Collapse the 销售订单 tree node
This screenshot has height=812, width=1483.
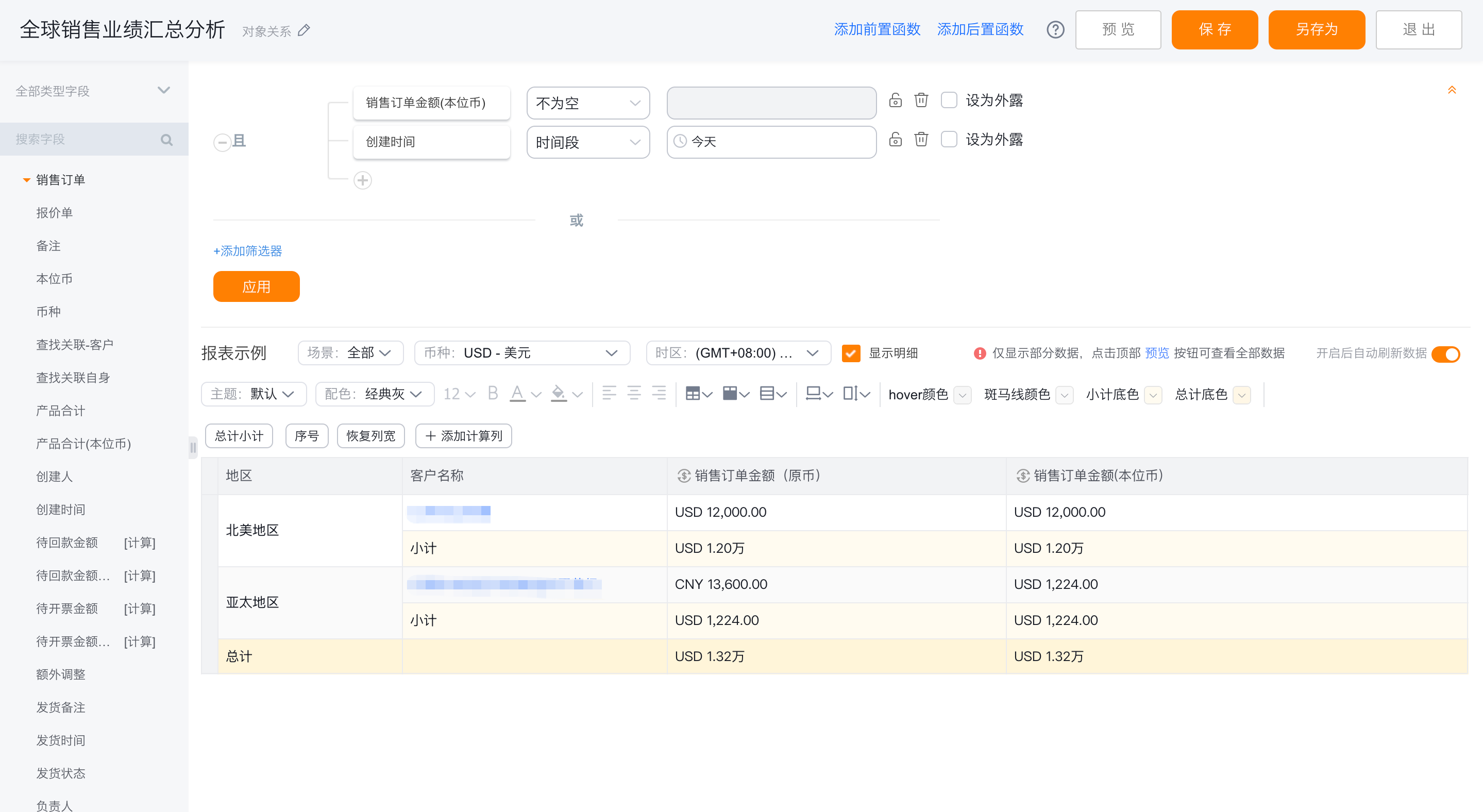point(26,180)
